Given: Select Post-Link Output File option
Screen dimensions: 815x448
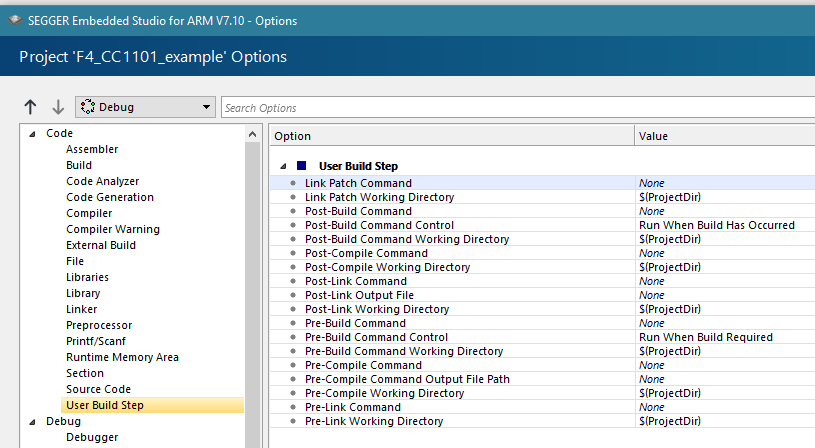Looking at the screenshot, I should tap(359, 296).
